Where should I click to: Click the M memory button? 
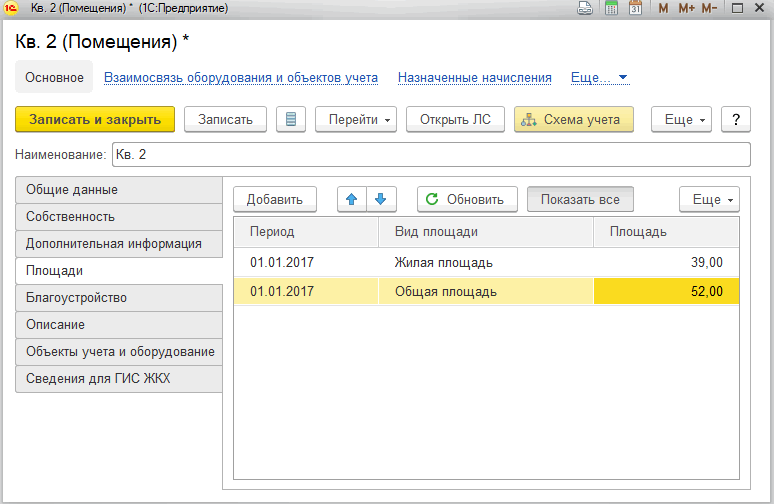[663, 8]
